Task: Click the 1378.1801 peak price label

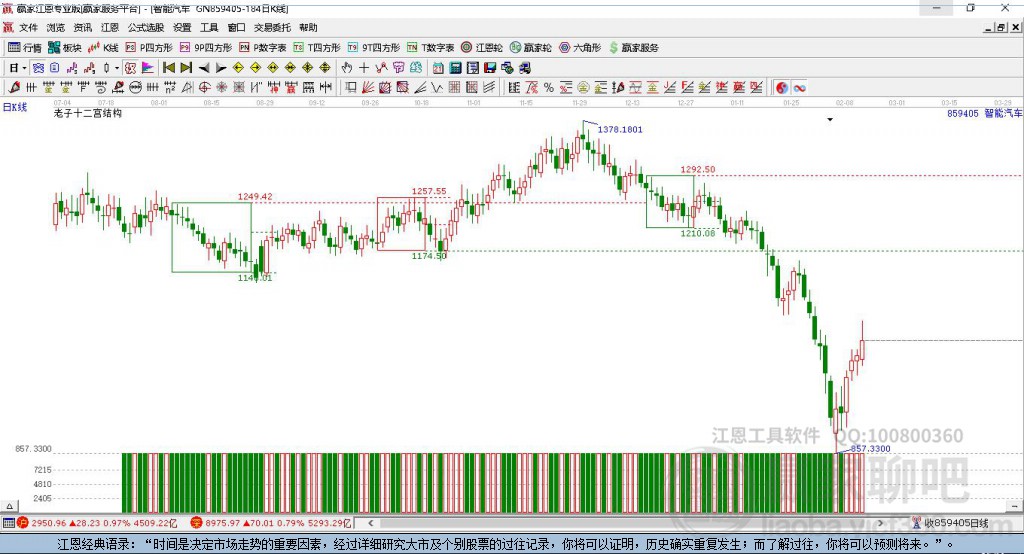Action: pos(620,129)
